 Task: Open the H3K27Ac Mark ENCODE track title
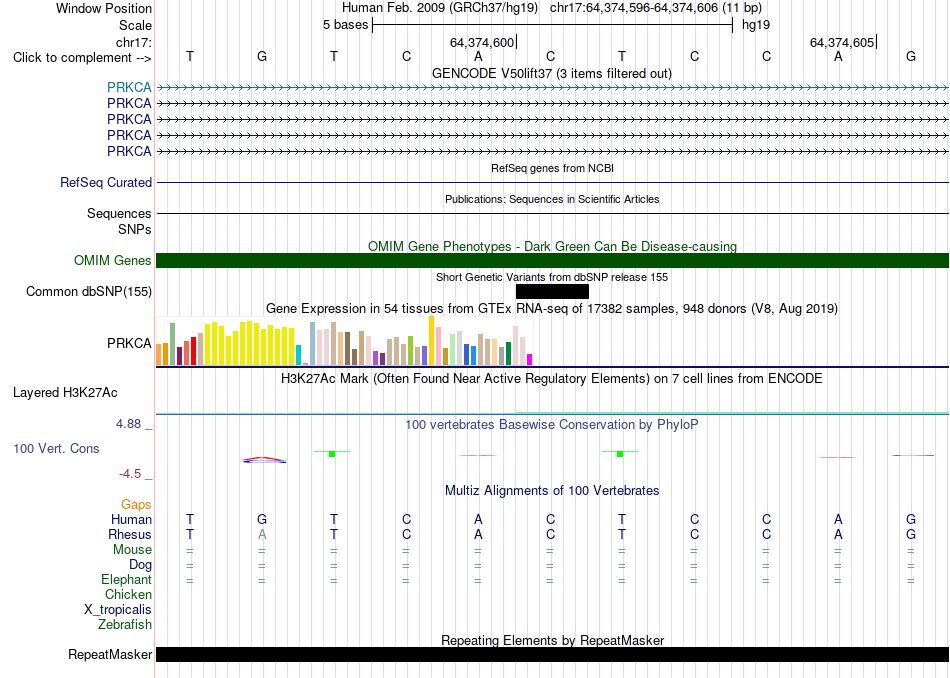[552, 379]
